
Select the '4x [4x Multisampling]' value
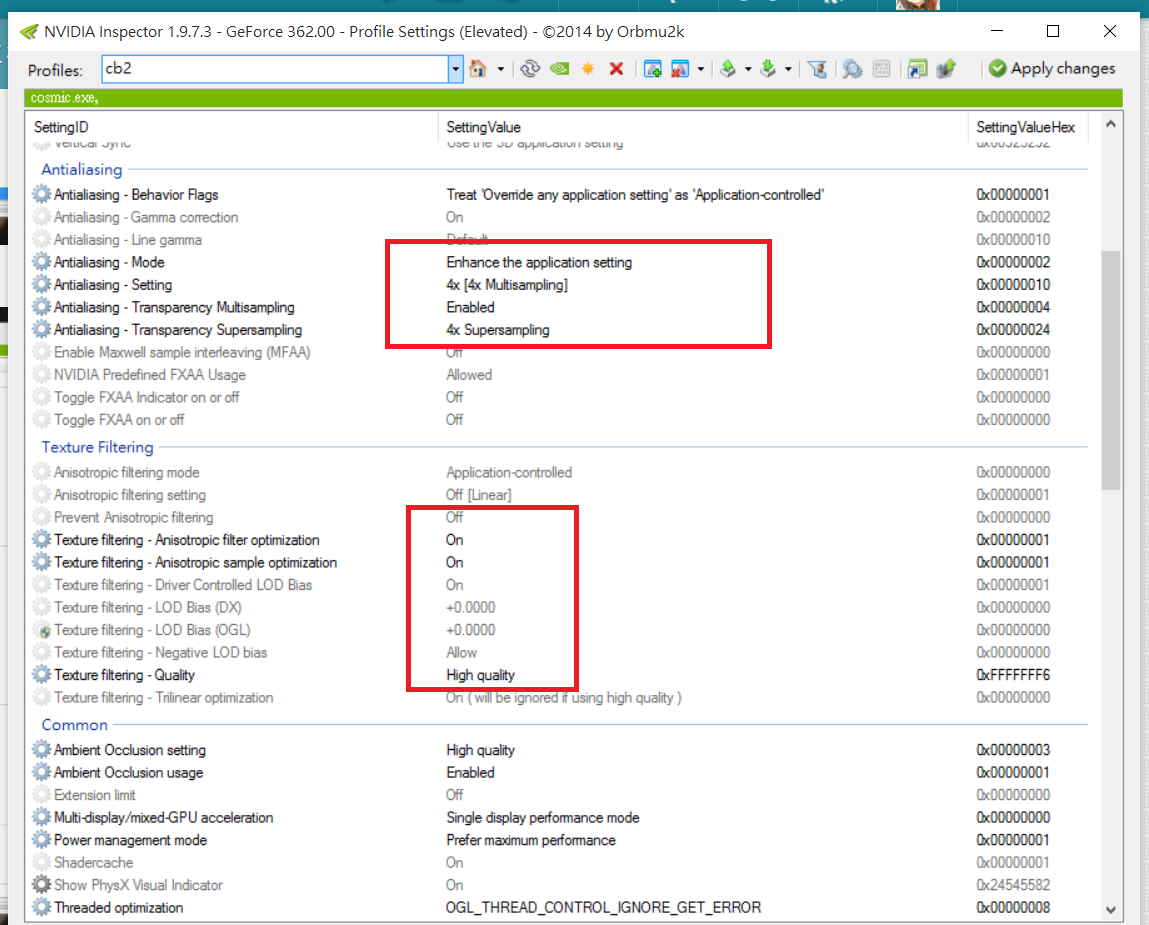pyautogui.click(x=507, y=284)
